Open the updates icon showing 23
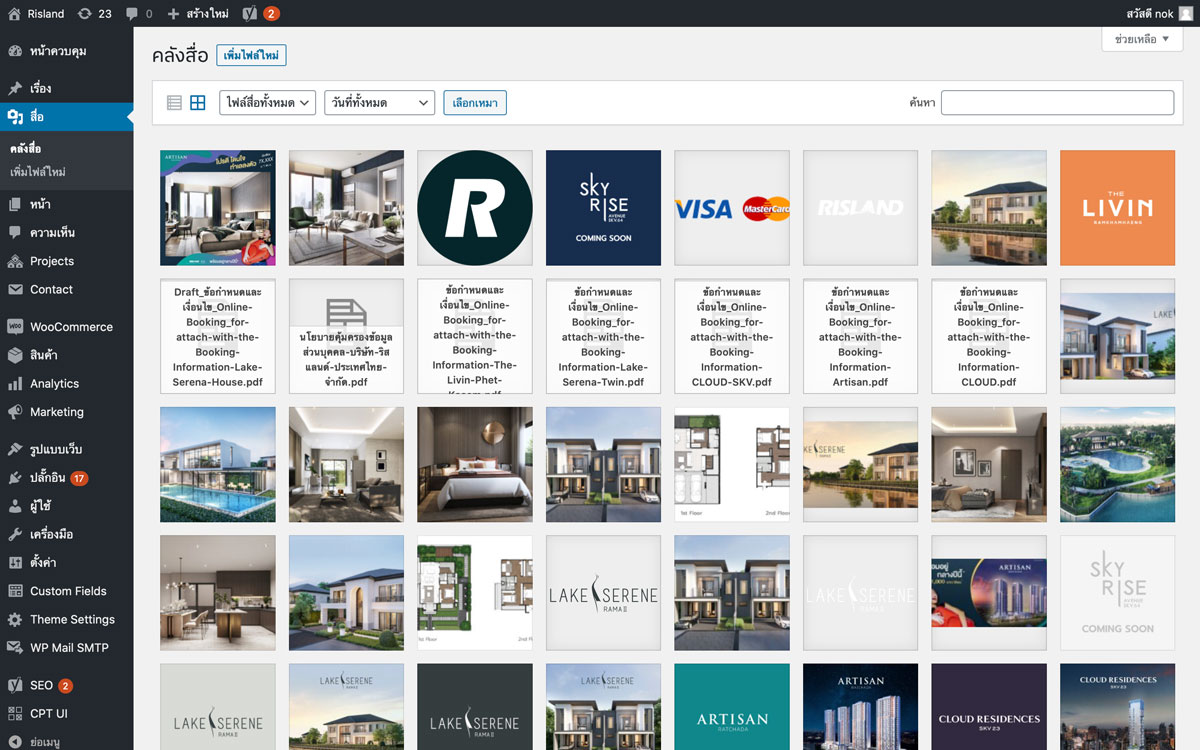Image resolution: width=1200 pixels, height=750 pixels. click(94, 14)
